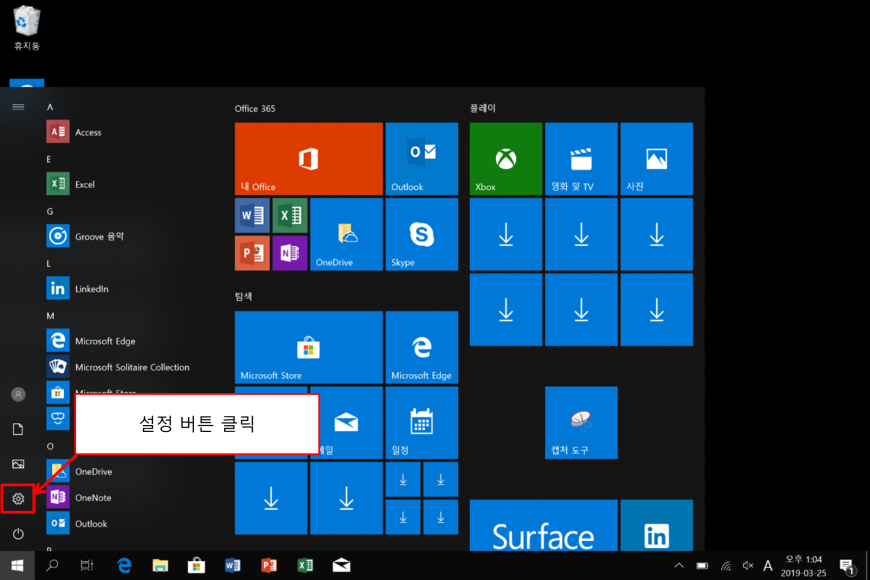Launch Edge from the taskbar

(x=124, y=566)
